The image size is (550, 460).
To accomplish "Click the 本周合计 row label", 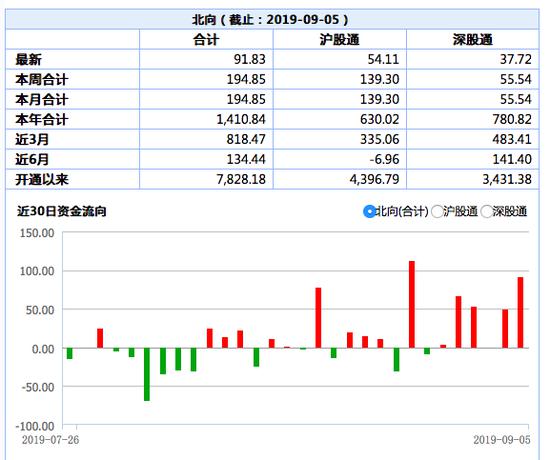I will (x=41, y=79).
